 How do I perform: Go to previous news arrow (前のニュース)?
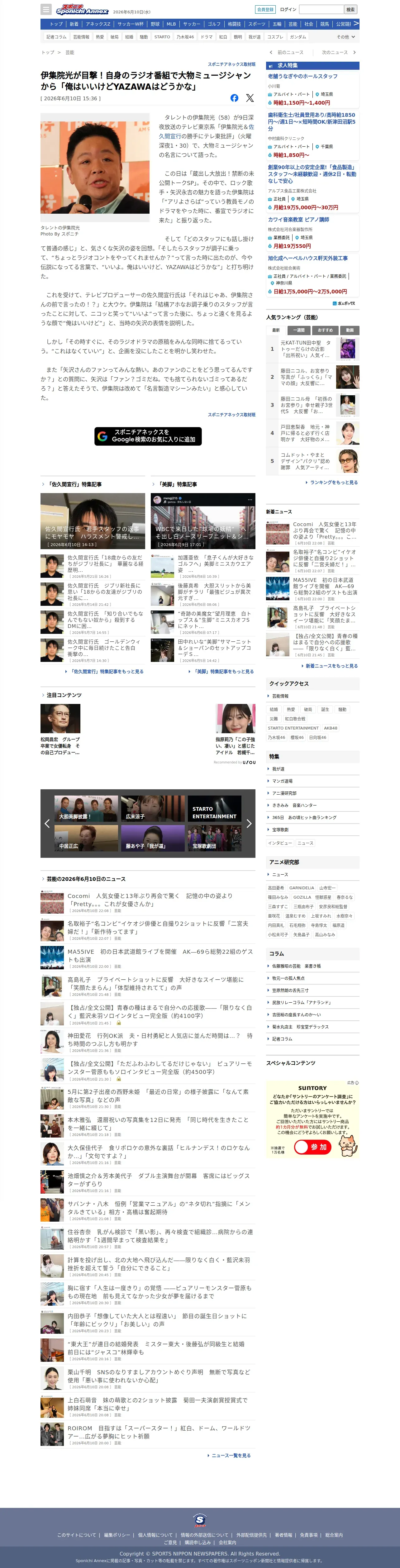(x=271, y=52)
